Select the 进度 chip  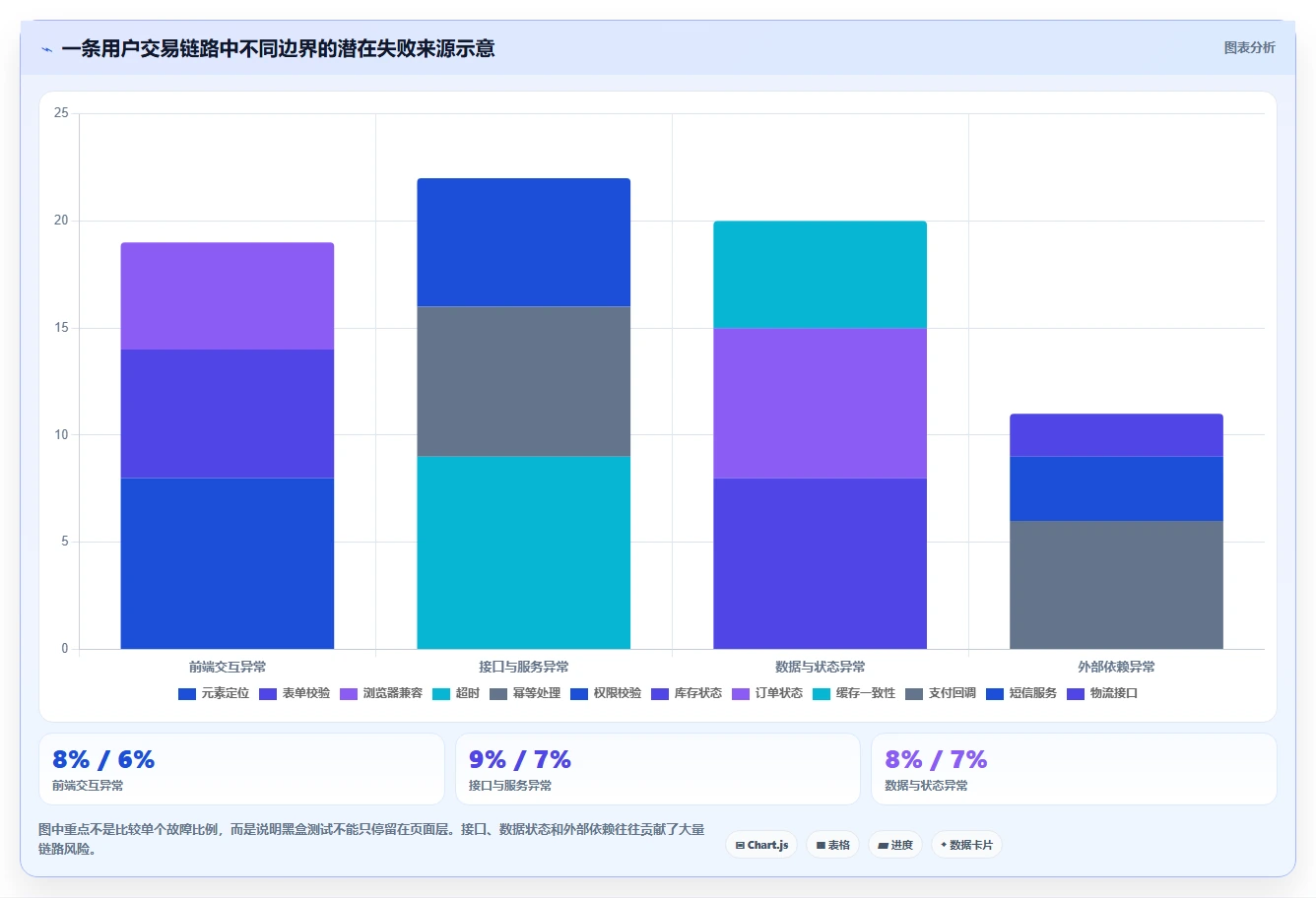click(894, 845)
